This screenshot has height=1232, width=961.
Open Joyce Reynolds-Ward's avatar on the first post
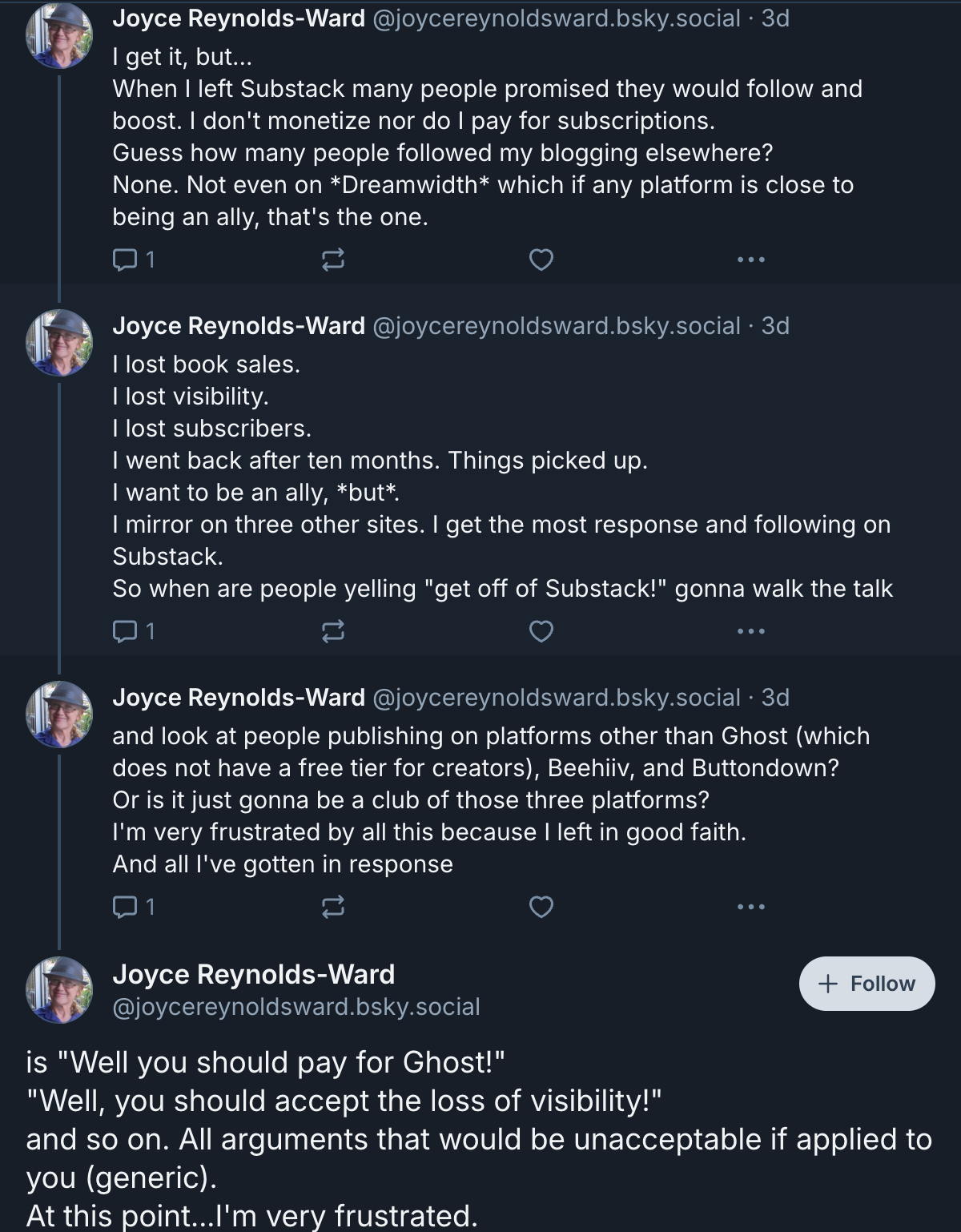click(x=59, y=35)
